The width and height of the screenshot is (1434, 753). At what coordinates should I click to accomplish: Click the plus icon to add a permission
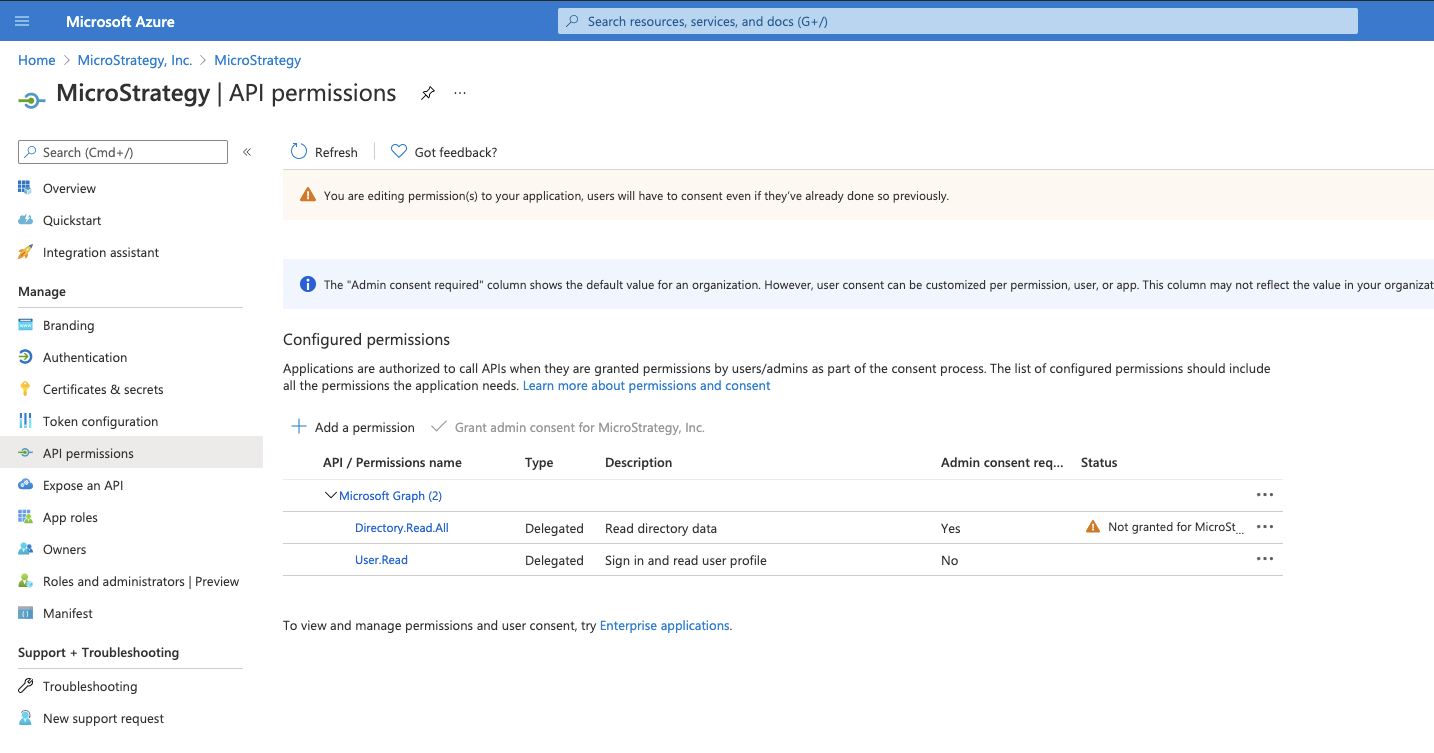point(299,427)
